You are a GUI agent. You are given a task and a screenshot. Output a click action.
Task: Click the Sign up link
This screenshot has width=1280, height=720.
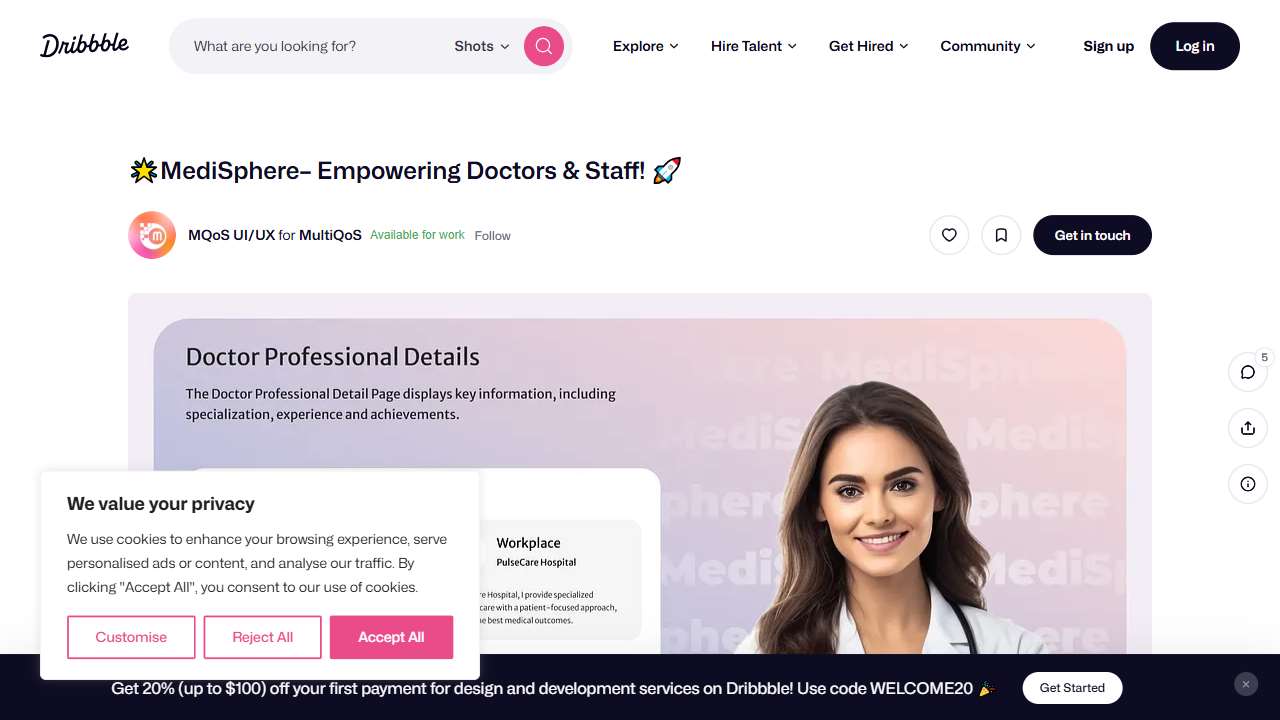tap(1108, 46)
